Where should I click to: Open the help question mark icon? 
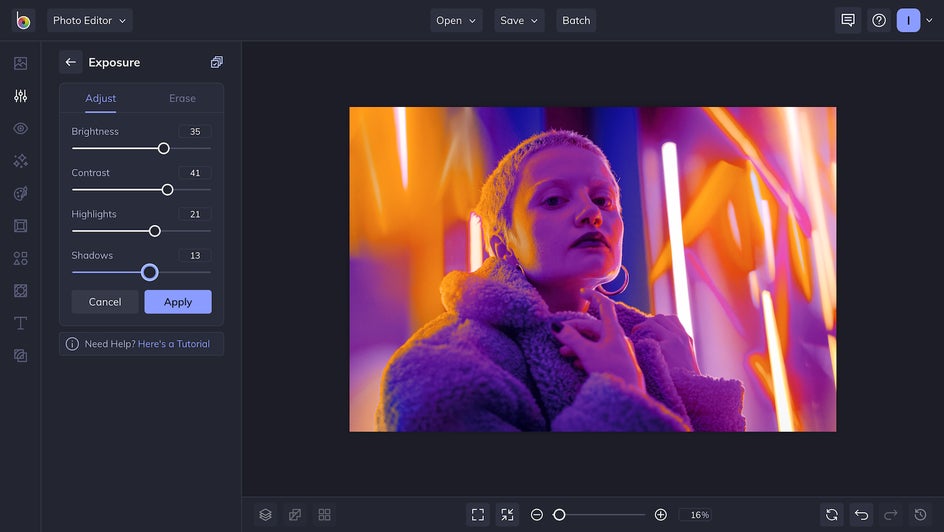pos(879,20)
